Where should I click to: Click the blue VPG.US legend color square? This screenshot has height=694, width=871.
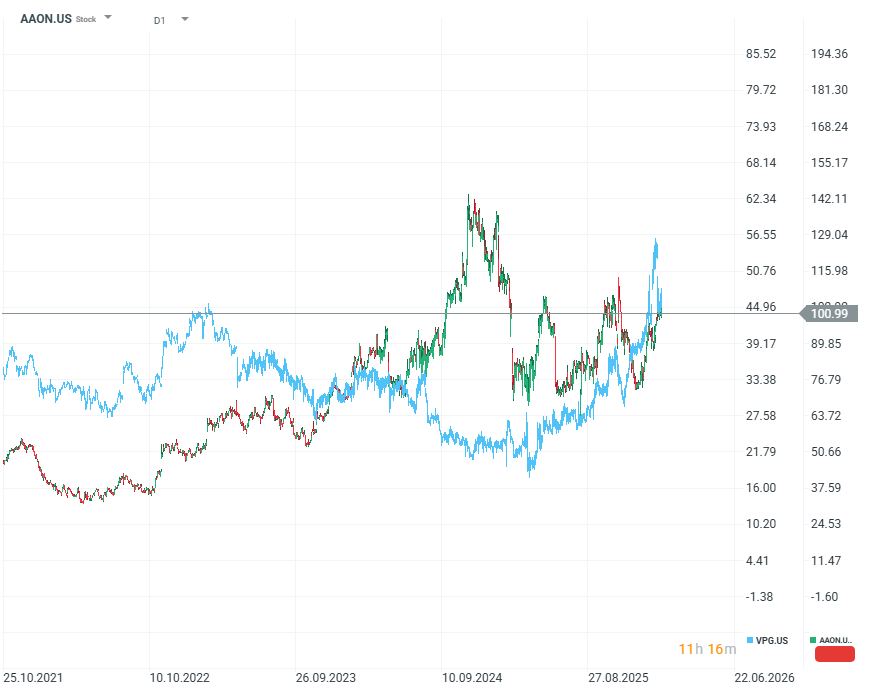(x=750, y=640)
